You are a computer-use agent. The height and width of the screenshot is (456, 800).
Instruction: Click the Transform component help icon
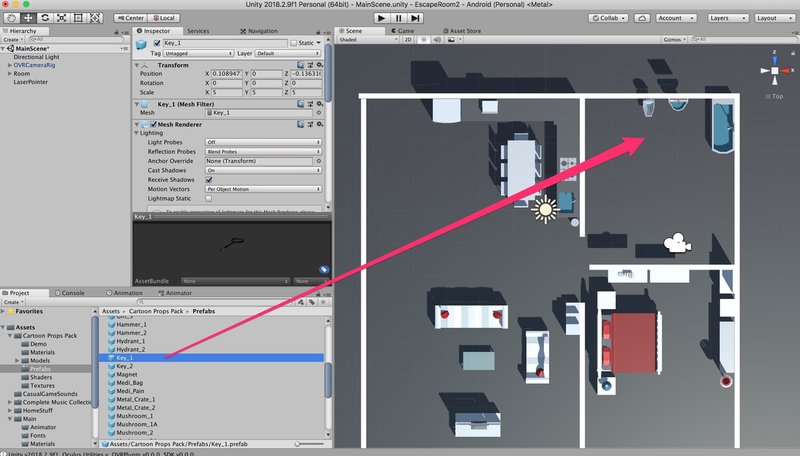coord(301,65)
